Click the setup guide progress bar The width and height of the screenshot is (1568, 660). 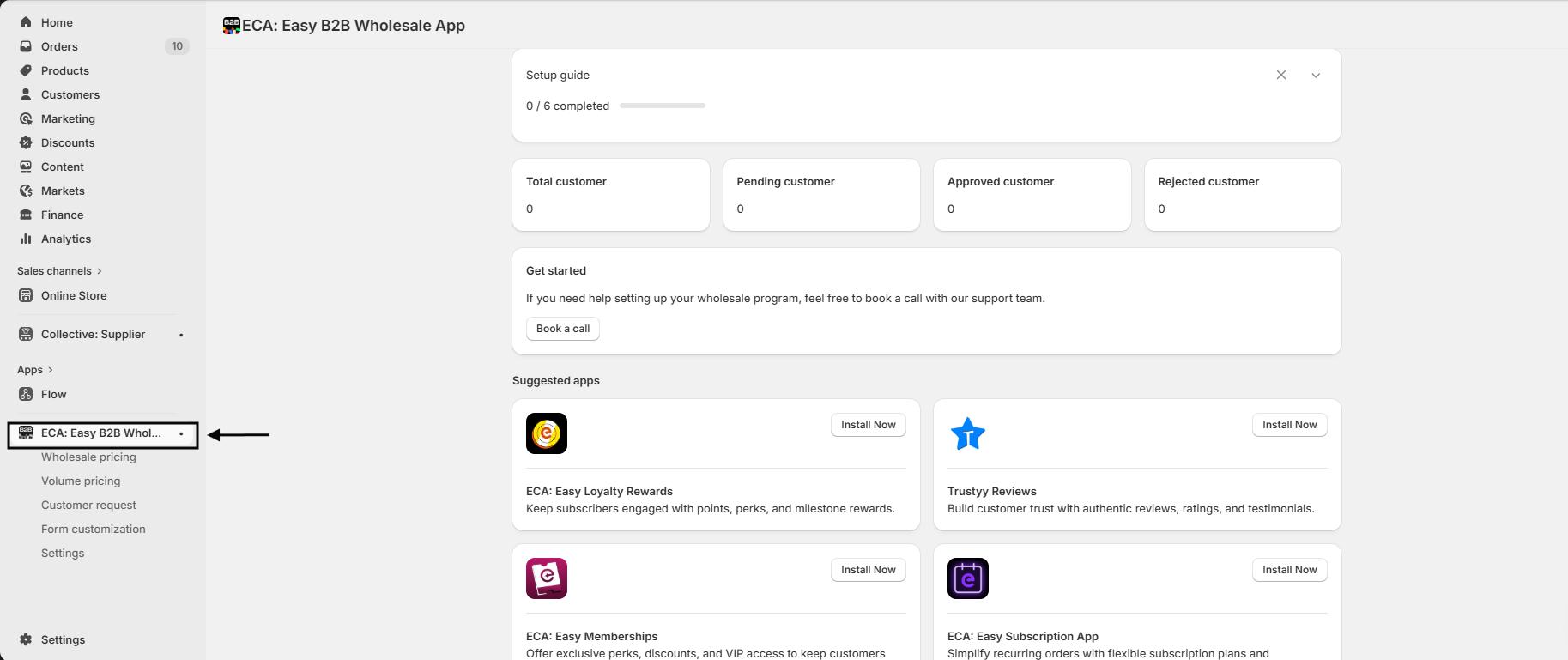[x=662, y=106]
